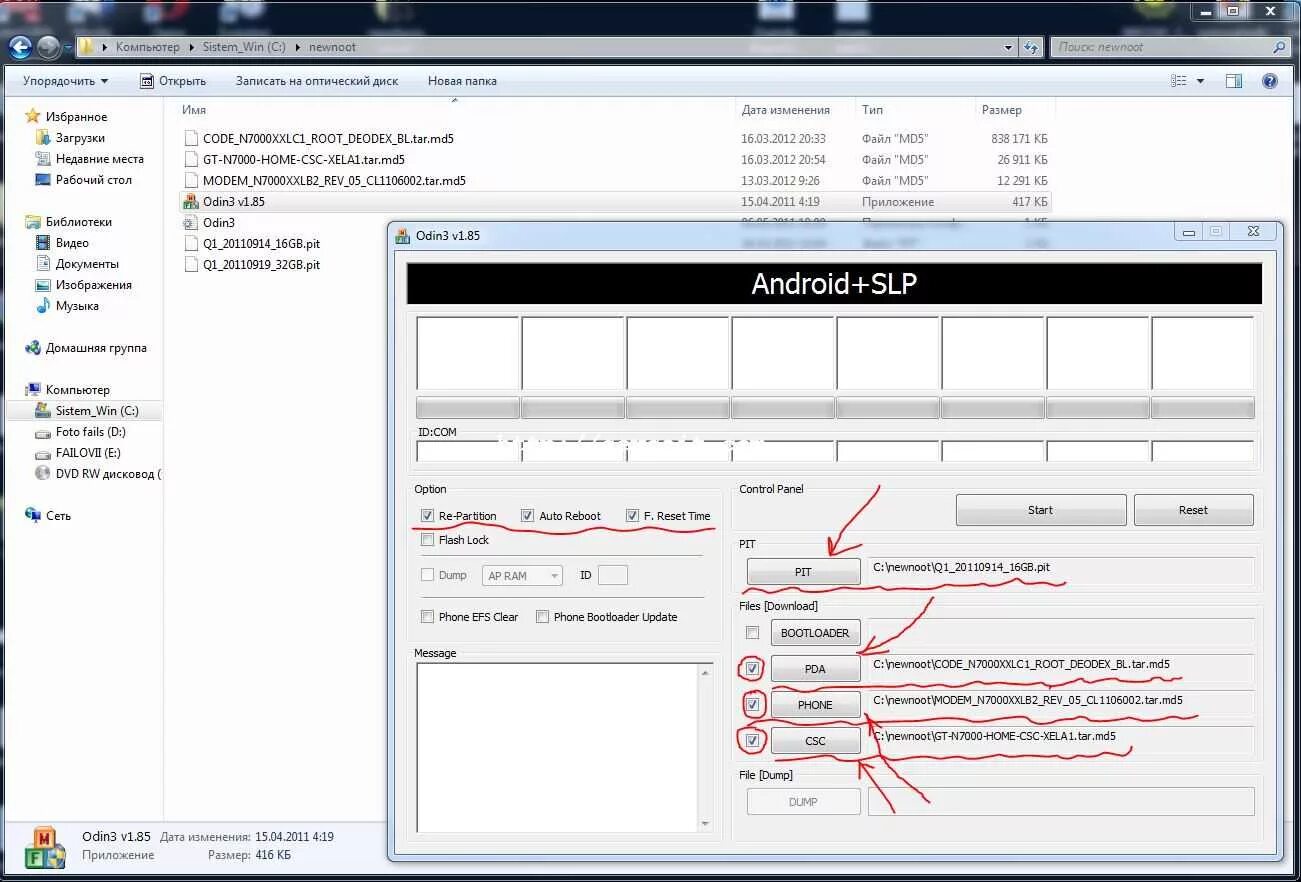Go forward in Explorer navigation
Viewport: 1301px width, 882px height.
tap(48, 47)
